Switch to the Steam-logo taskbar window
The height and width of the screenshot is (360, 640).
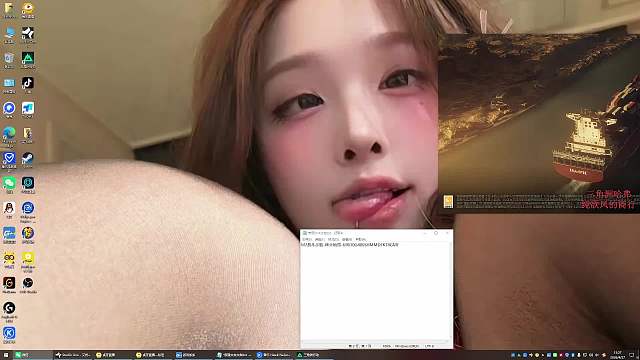tap(73, 355)
